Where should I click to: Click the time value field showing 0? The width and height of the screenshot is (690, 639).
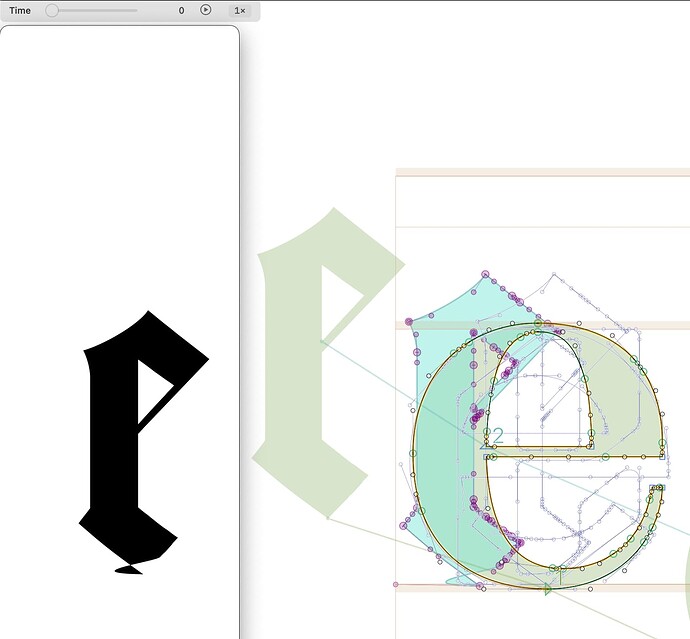pos(181,10)
